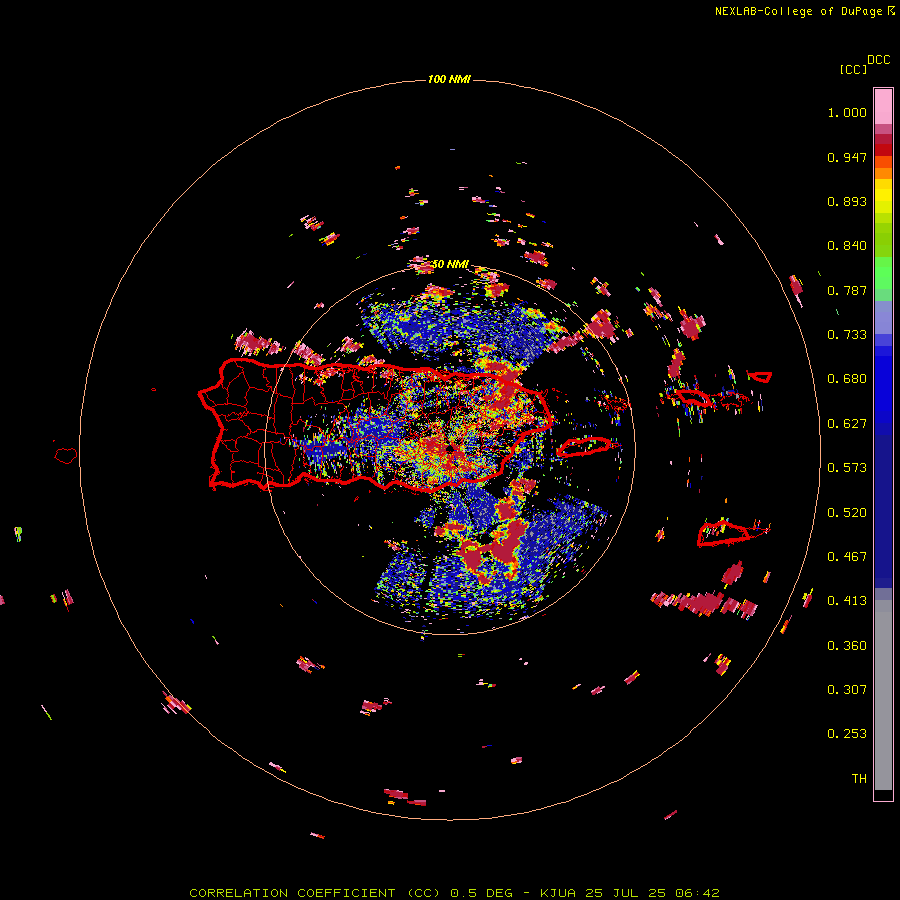This screenshot has width=900, height=900.
Task: Click the radar site at the center of the rings
Action: pyautogui.click(x=451, y=447)
